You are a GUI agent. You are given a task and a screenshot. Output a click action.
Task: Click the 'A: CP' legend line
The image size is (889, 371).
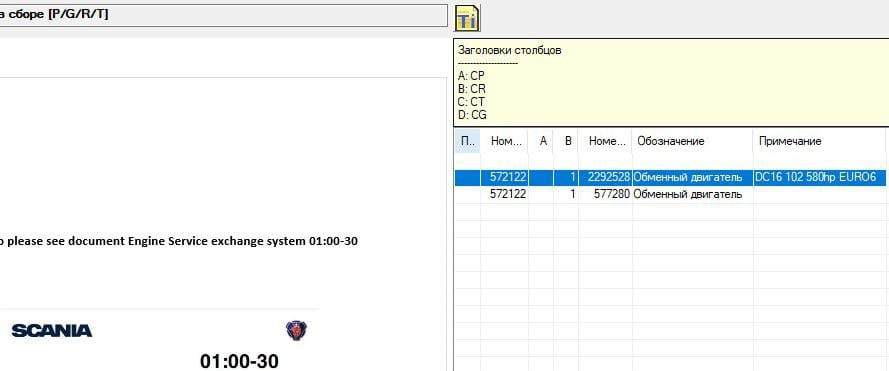click(471, 75)
